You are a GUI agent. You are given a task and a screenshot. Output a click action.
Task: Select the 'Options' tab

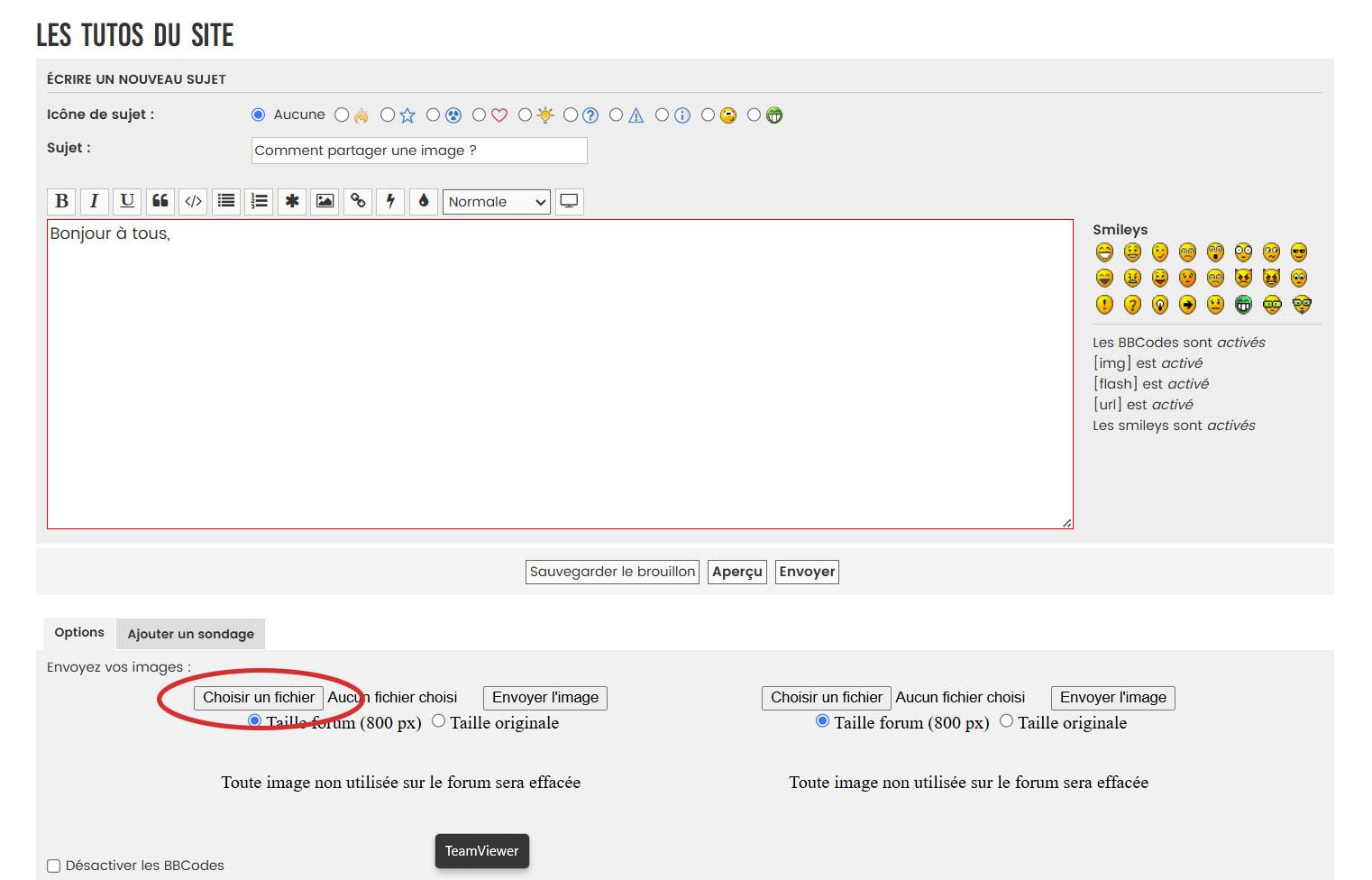79,633
